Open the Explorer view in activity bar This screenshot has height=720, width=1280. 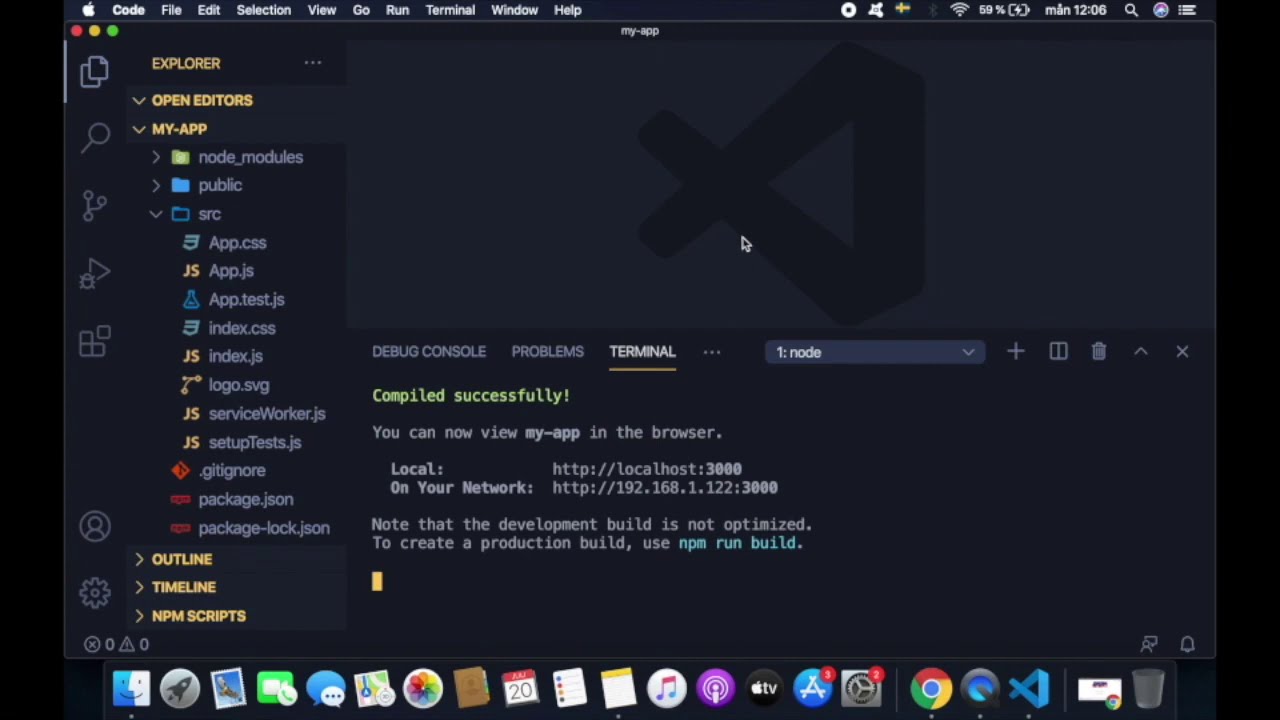95,71
